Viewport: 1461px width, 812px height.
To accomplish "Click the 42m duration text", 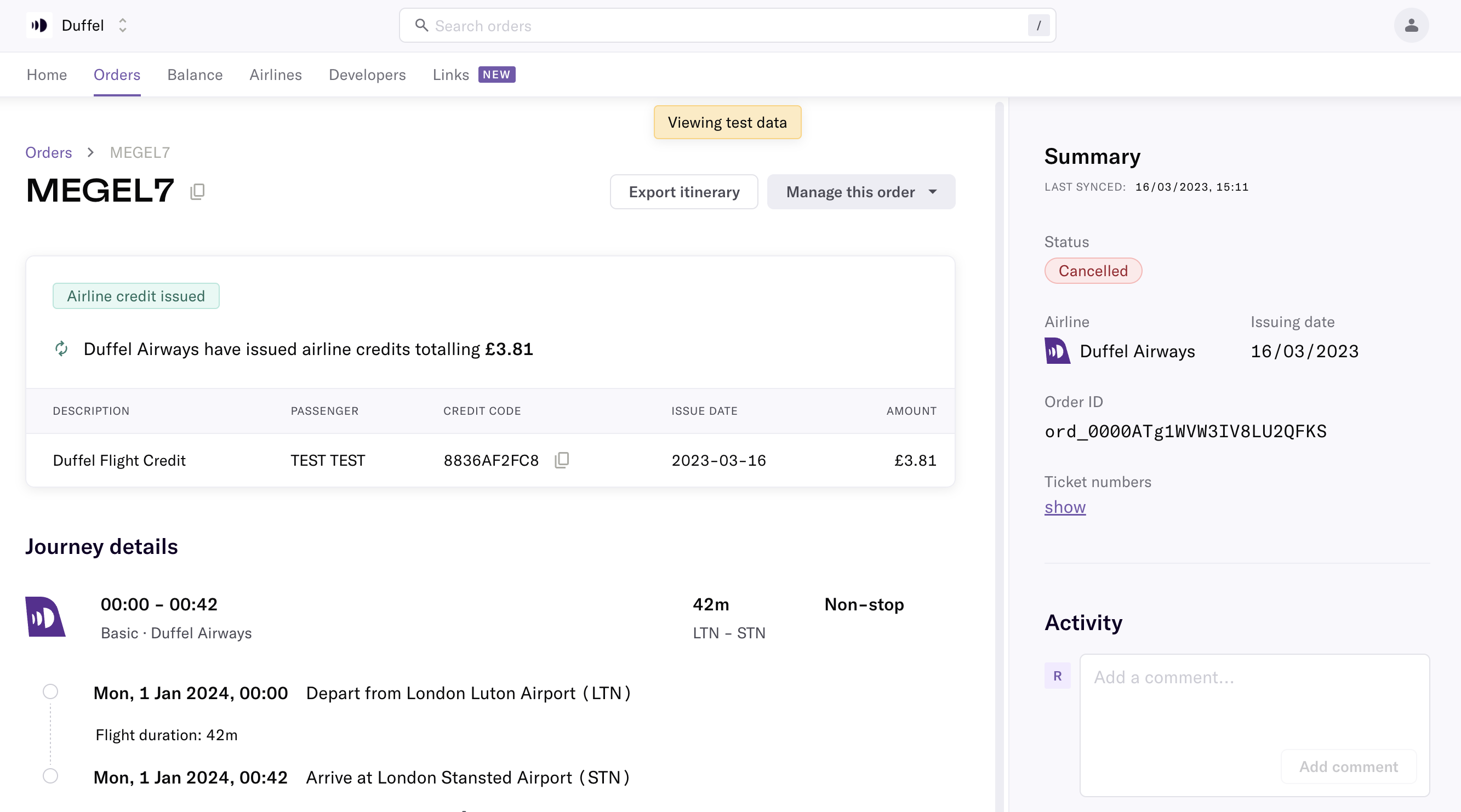I will 711,604.
